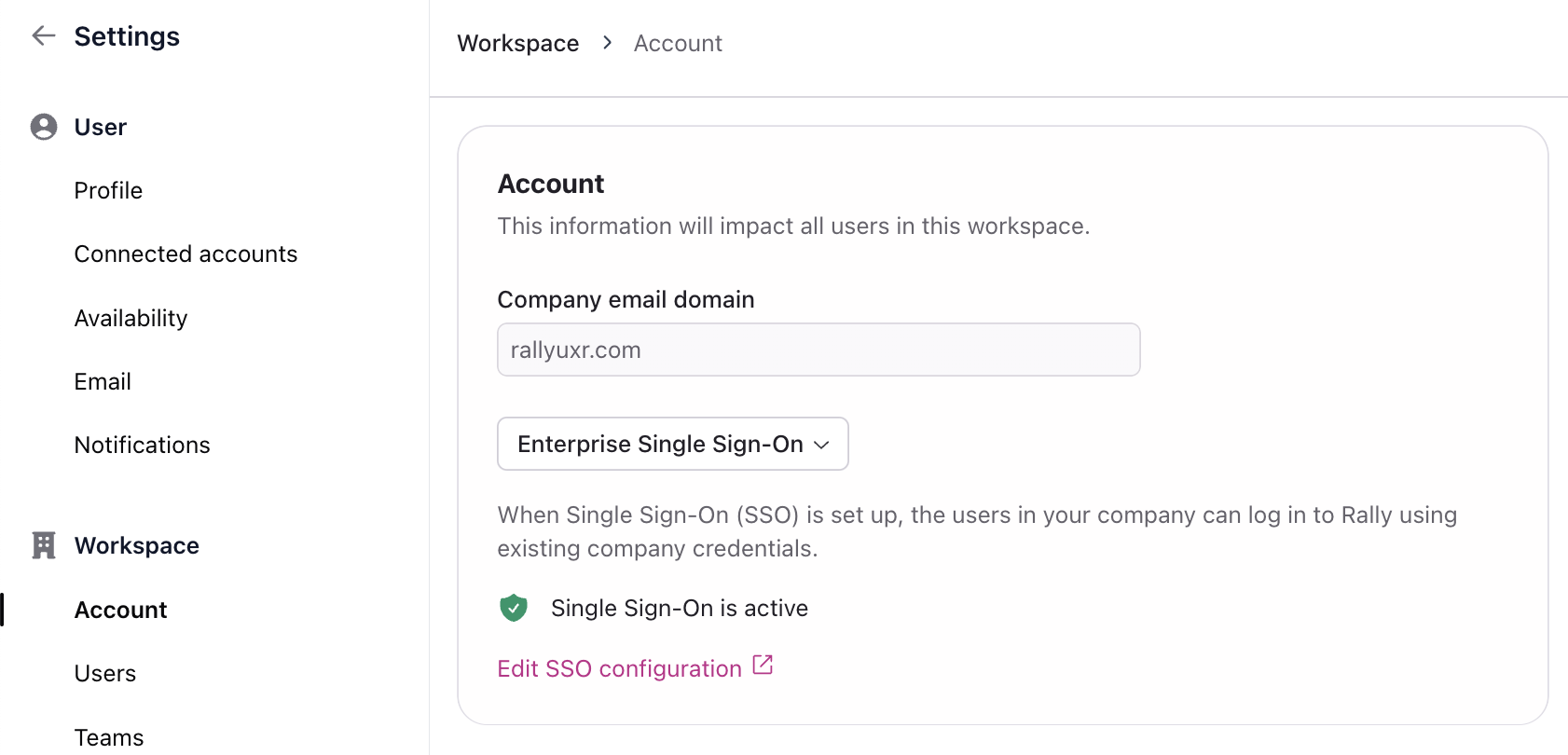Navigate to Notifications settings
Image resolution: width=1568 pixels, height=755 pixels.
point(142,445)
